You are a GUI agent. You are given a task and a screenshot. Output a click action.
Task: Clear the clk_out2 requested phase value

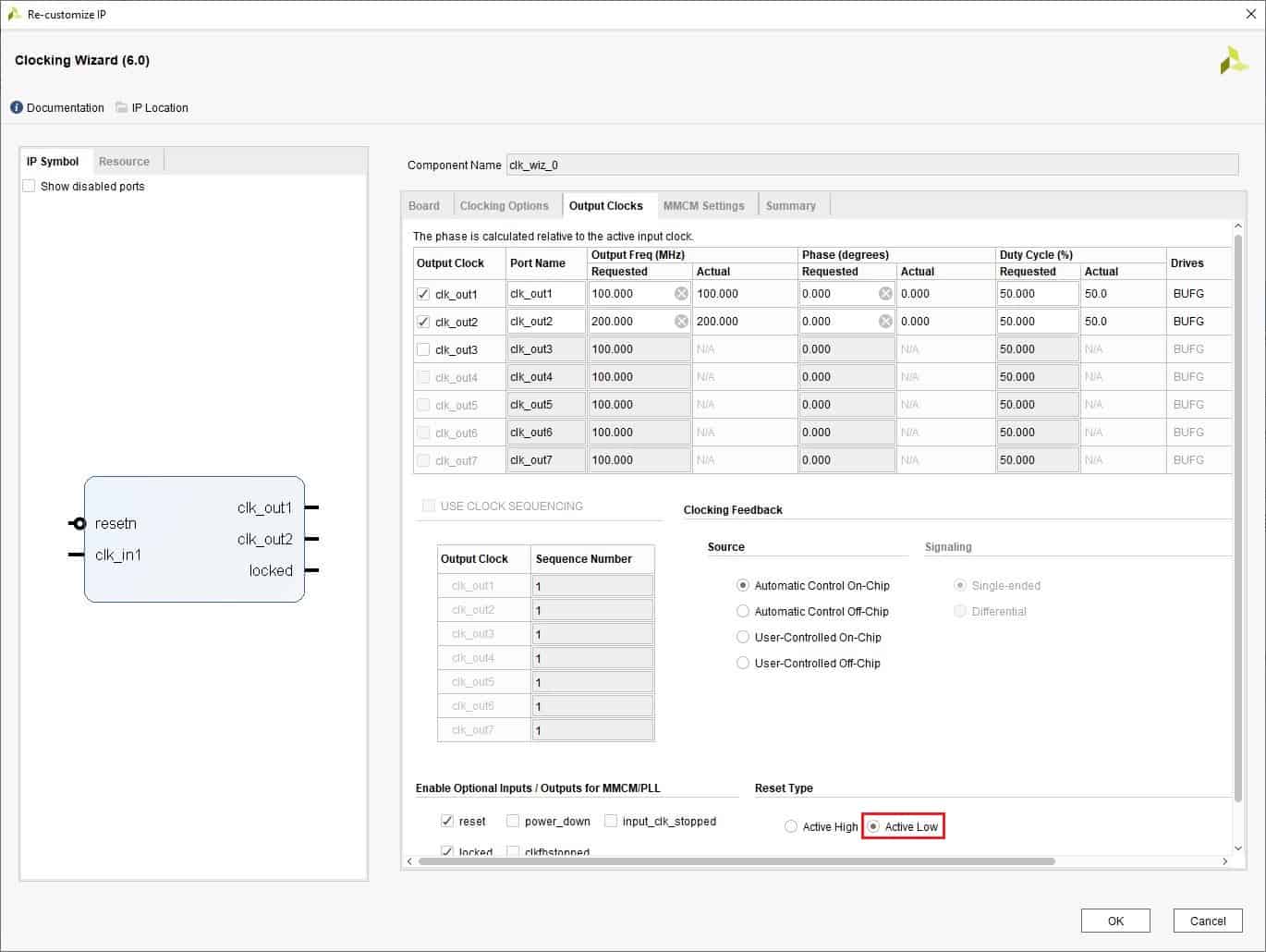point(885,322)
